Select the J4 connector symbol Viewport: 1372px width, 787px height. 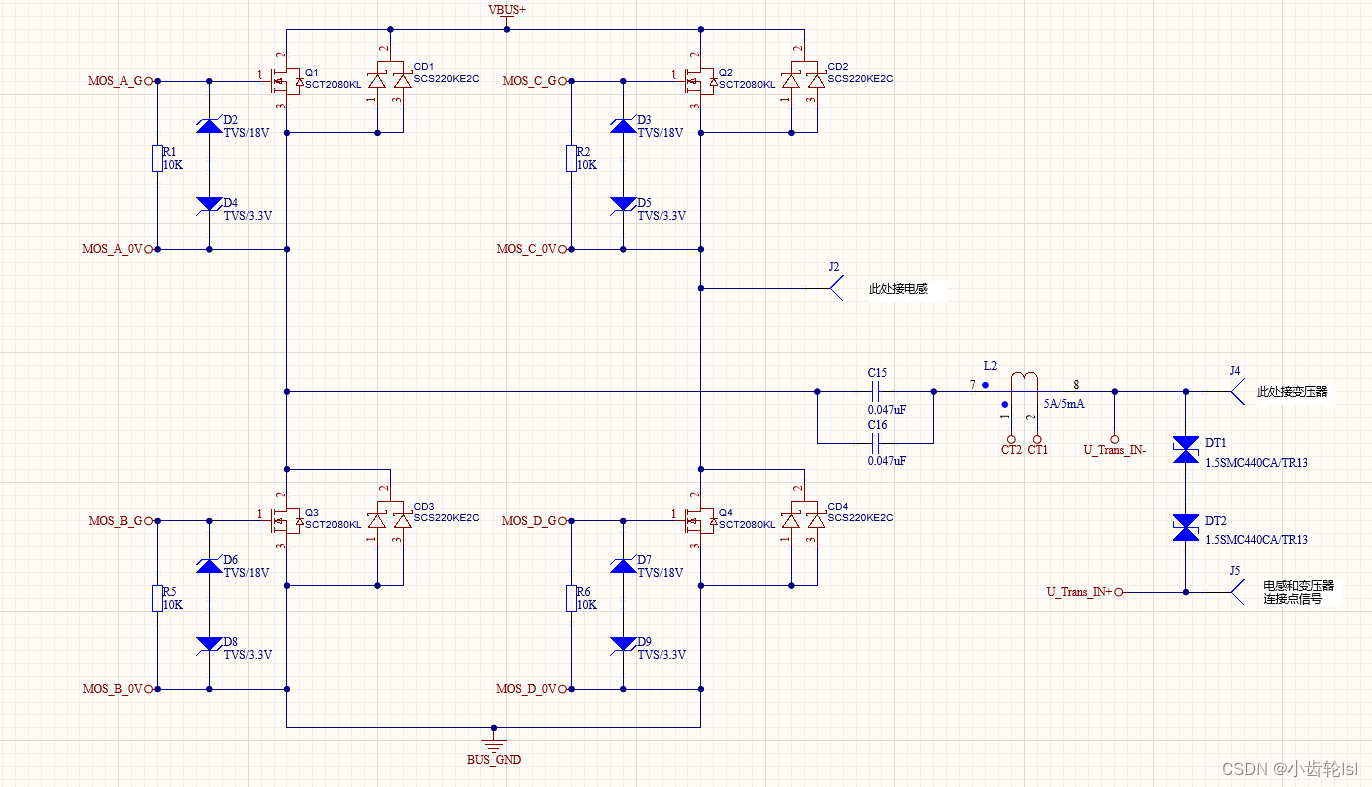pos(1237,391)
